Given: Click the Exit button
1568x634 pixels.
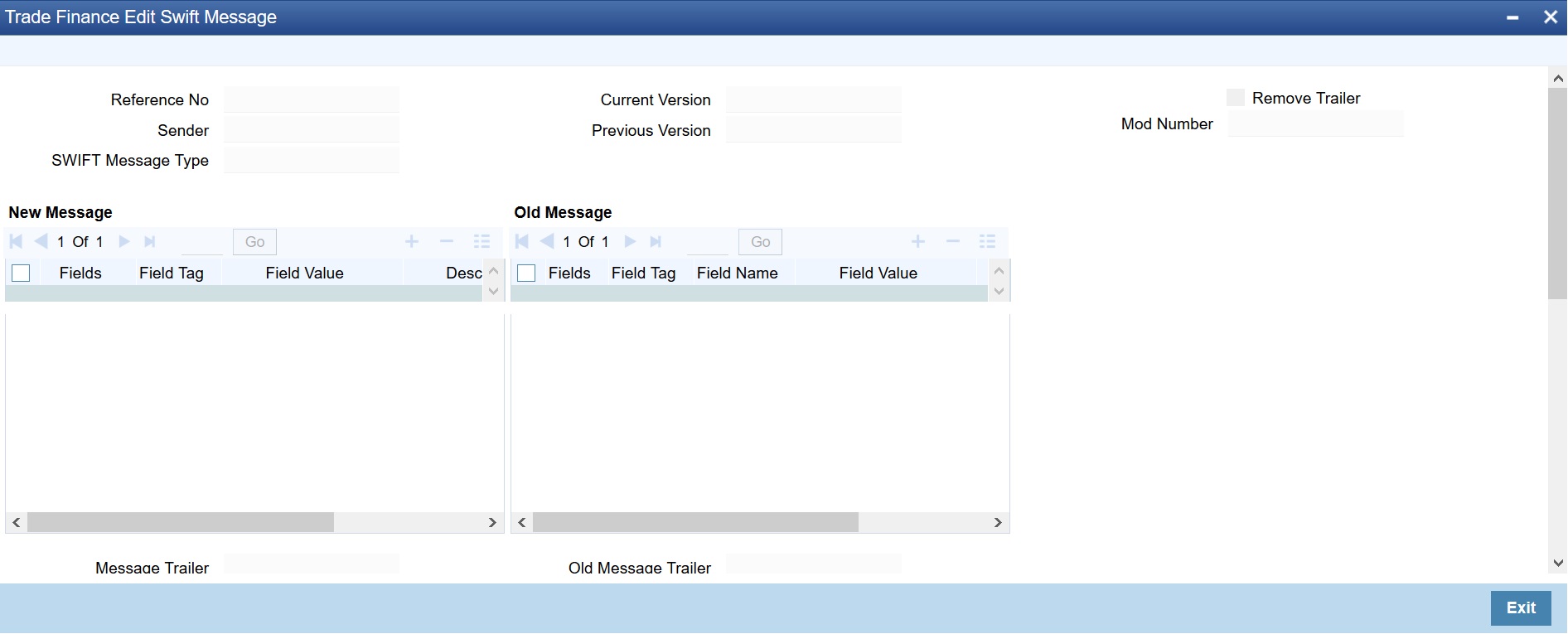Looking at the screenshot, I should [x=1521, y=608].
